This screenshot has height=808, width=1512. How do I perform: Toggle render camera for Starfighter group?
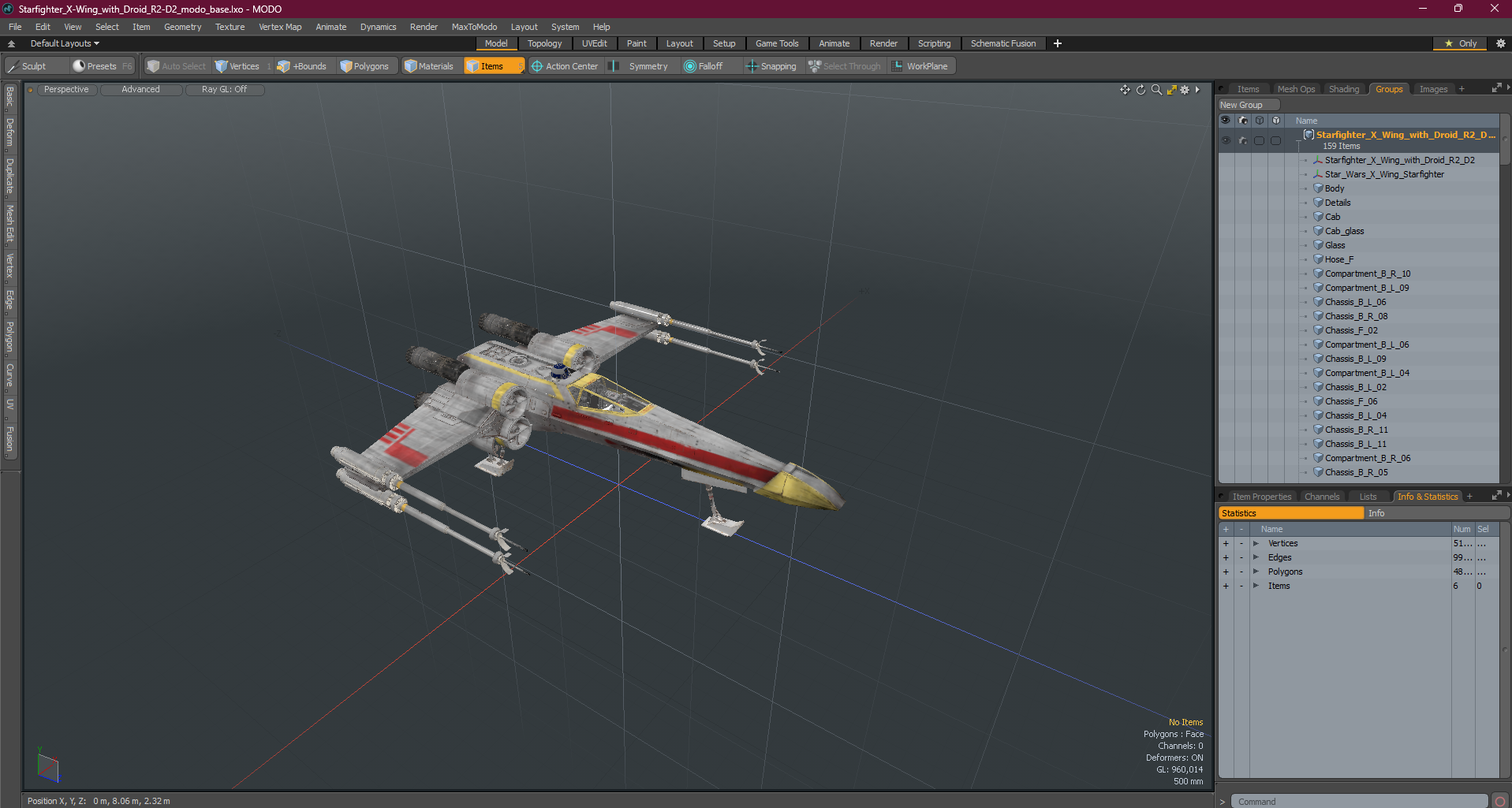pos(1243,140)
